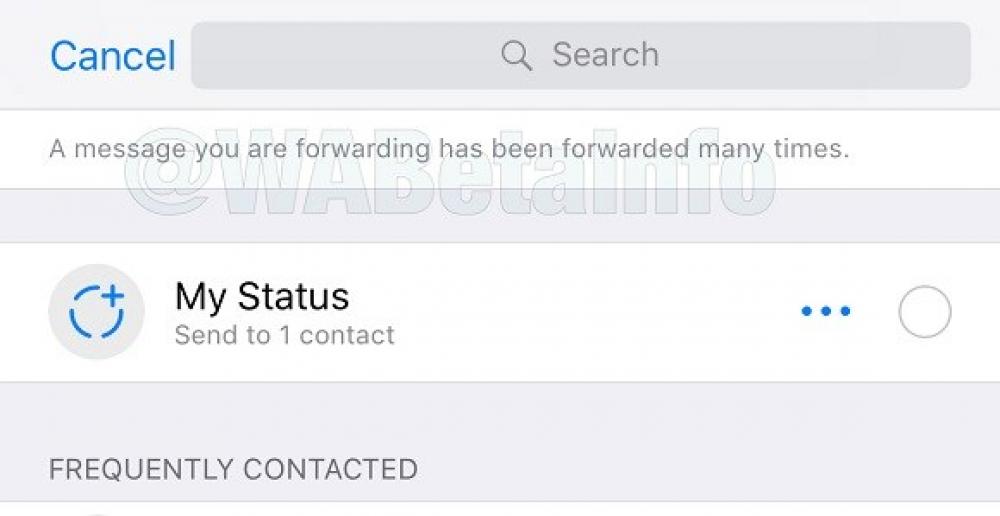Click the plus sign on status icon

point(111,295)
